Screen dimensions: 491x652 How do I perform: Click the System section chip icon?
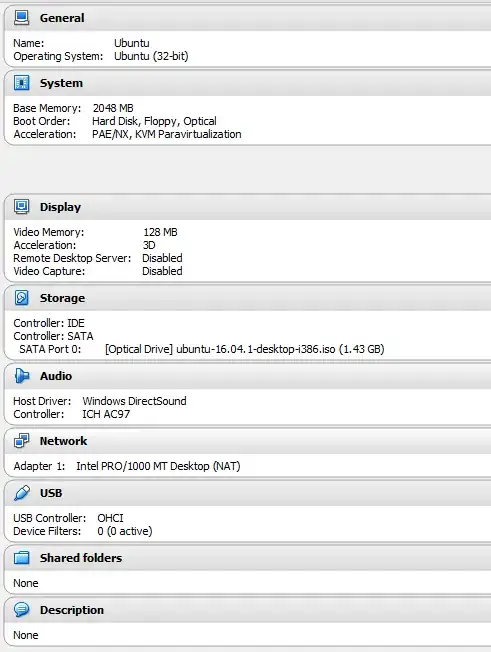tap(22, 83)
